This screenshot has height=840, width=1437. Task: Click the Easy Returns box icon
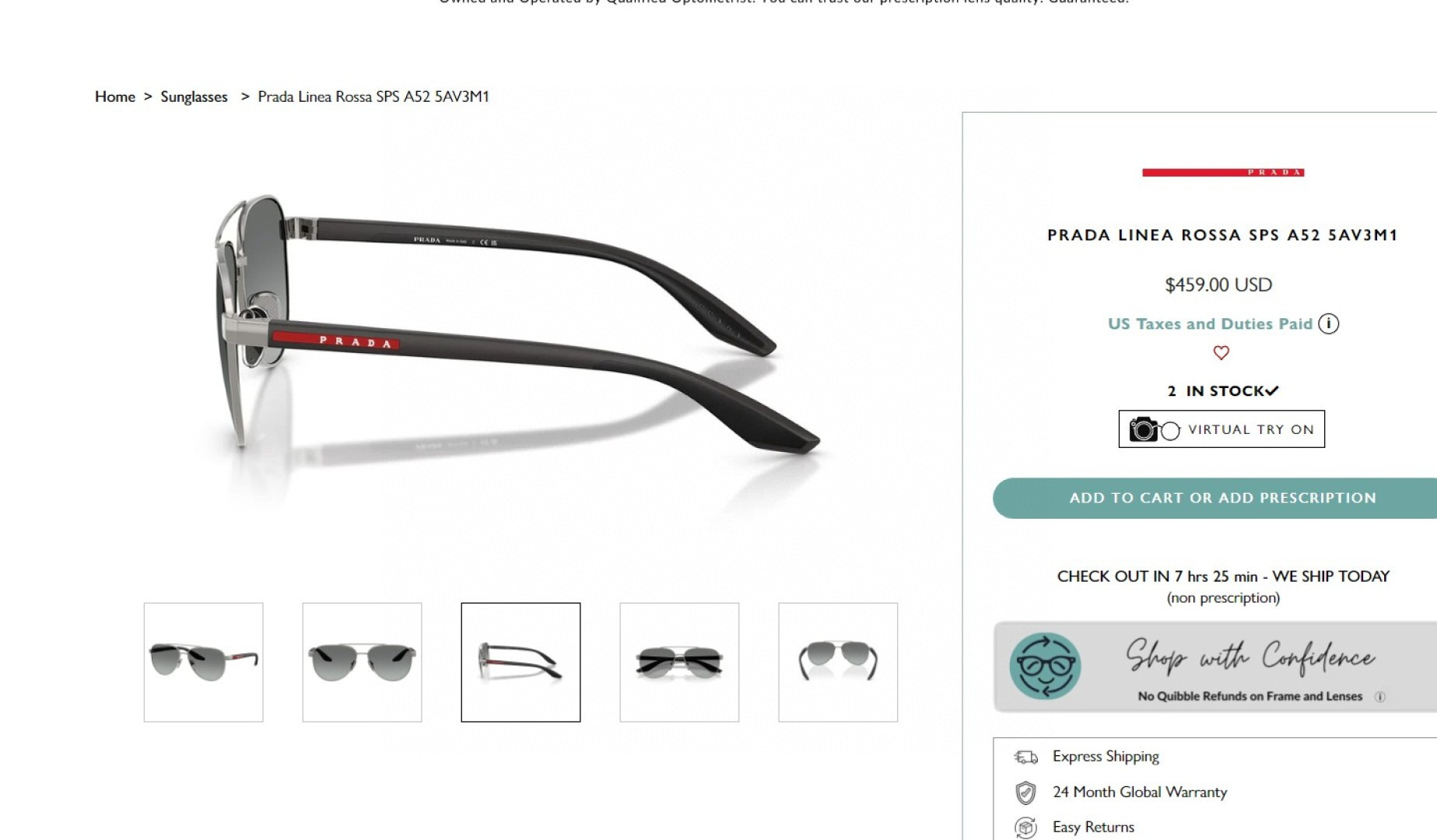[1025, 828]
